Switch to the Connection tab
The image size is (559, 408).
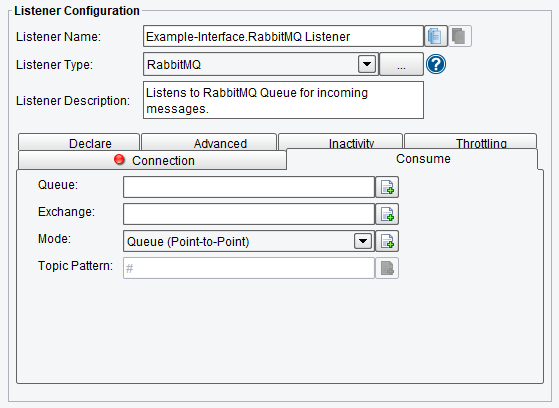click(152, 160)
